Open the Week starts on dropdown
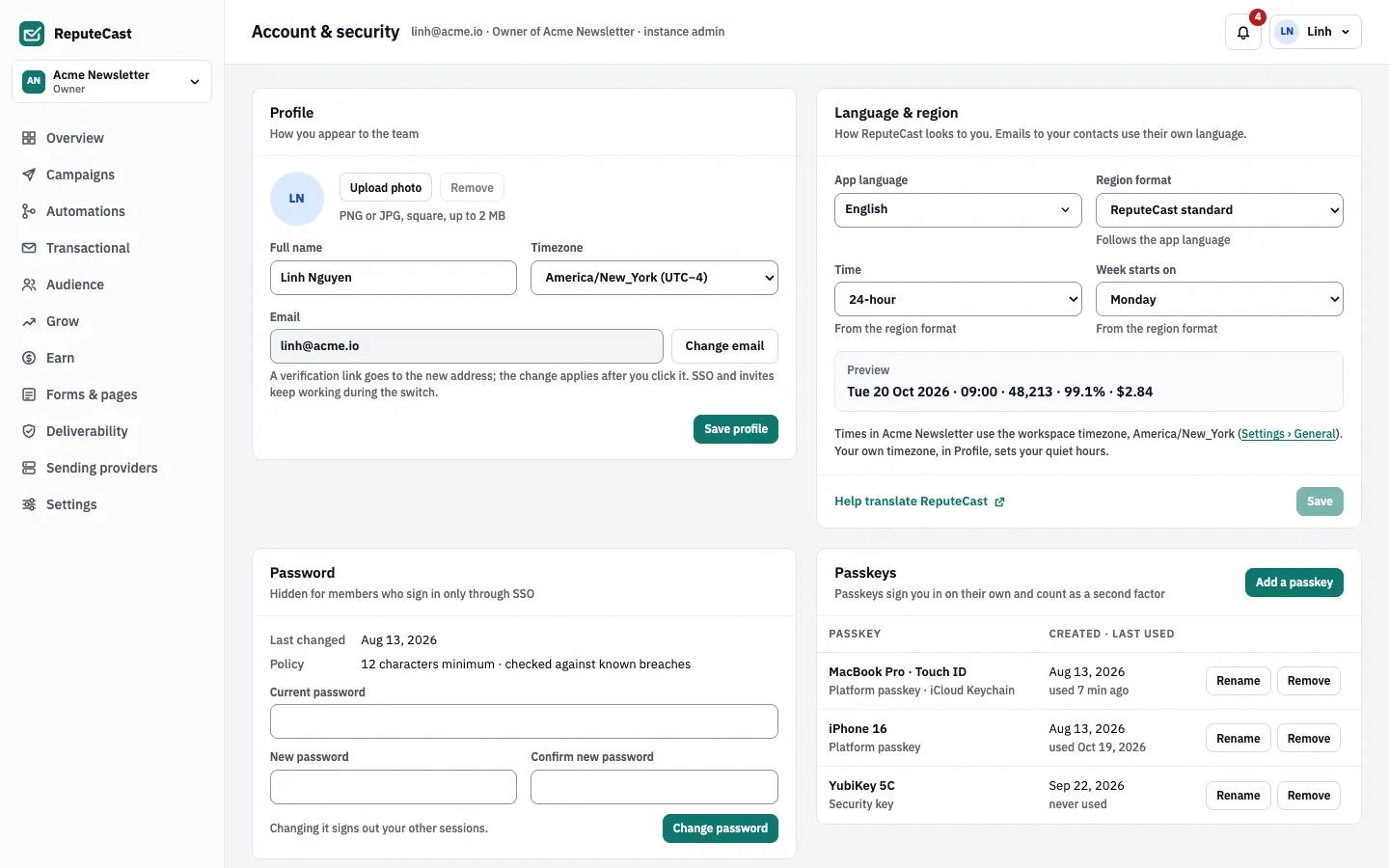Viewport: 1389px width, 868px height. [1219, 300]
